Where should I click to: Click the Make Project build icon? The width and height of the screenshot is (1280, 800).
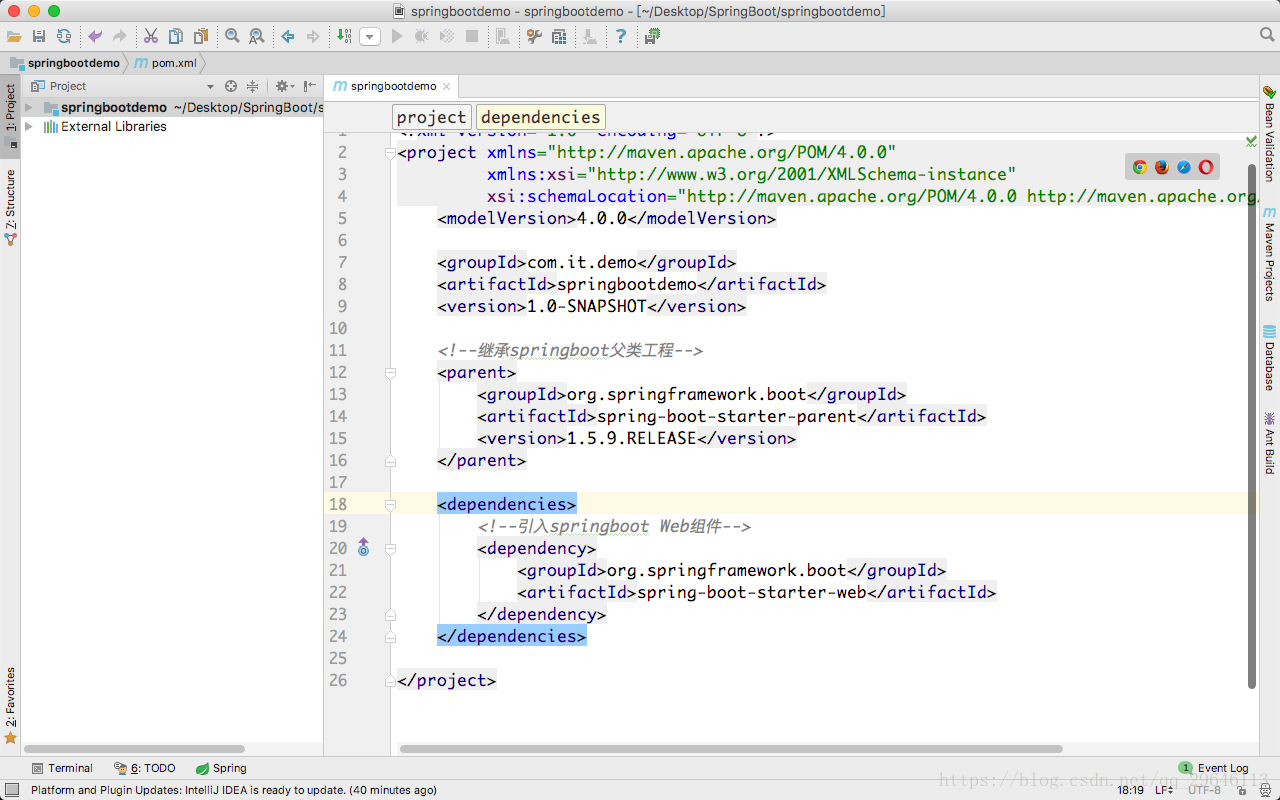click(x=344, y=36)
